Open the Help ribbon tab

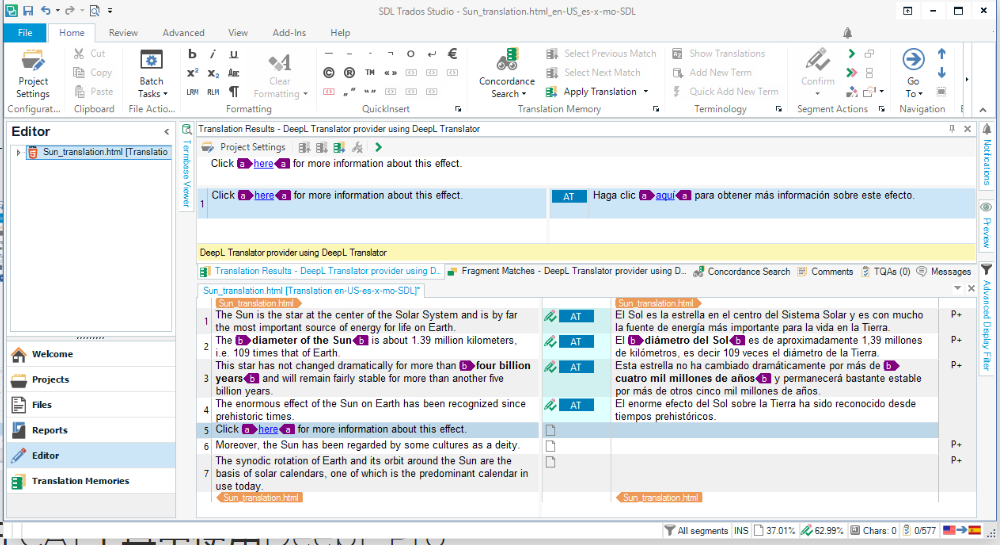[x=340, y=33]
